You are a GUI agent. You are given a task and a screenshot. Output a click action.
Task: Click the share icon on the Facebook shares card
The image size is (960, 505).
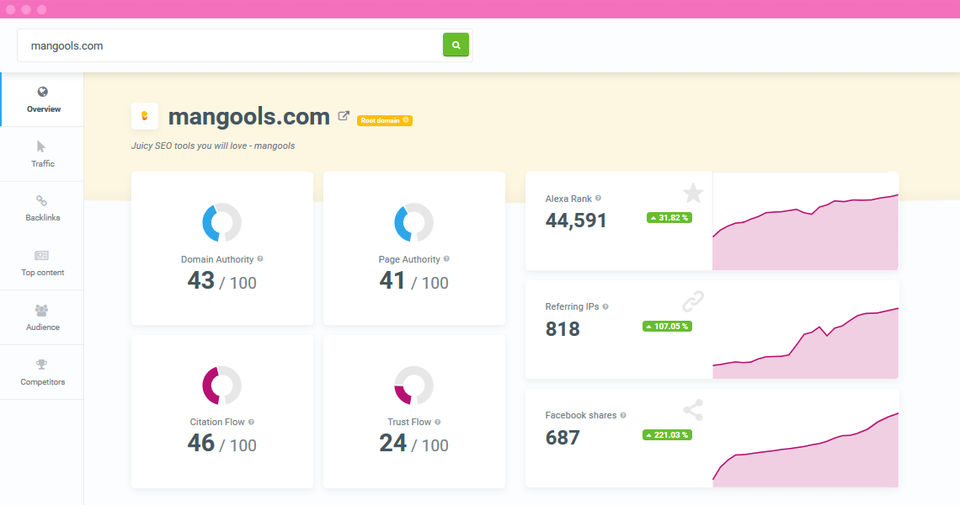tap(693, 410)
